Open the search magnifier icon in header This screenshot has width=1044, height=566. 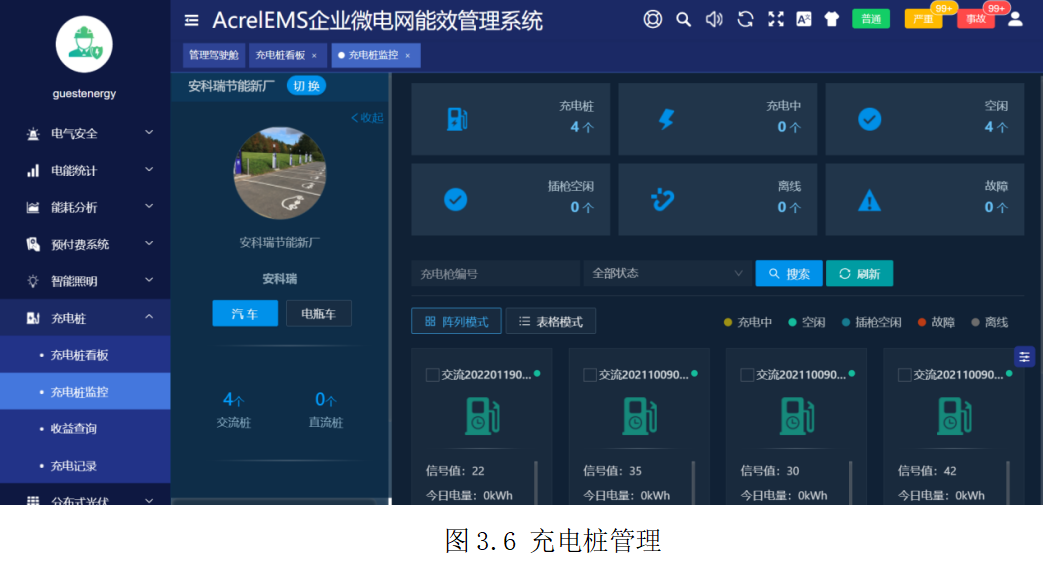[683, 19]
